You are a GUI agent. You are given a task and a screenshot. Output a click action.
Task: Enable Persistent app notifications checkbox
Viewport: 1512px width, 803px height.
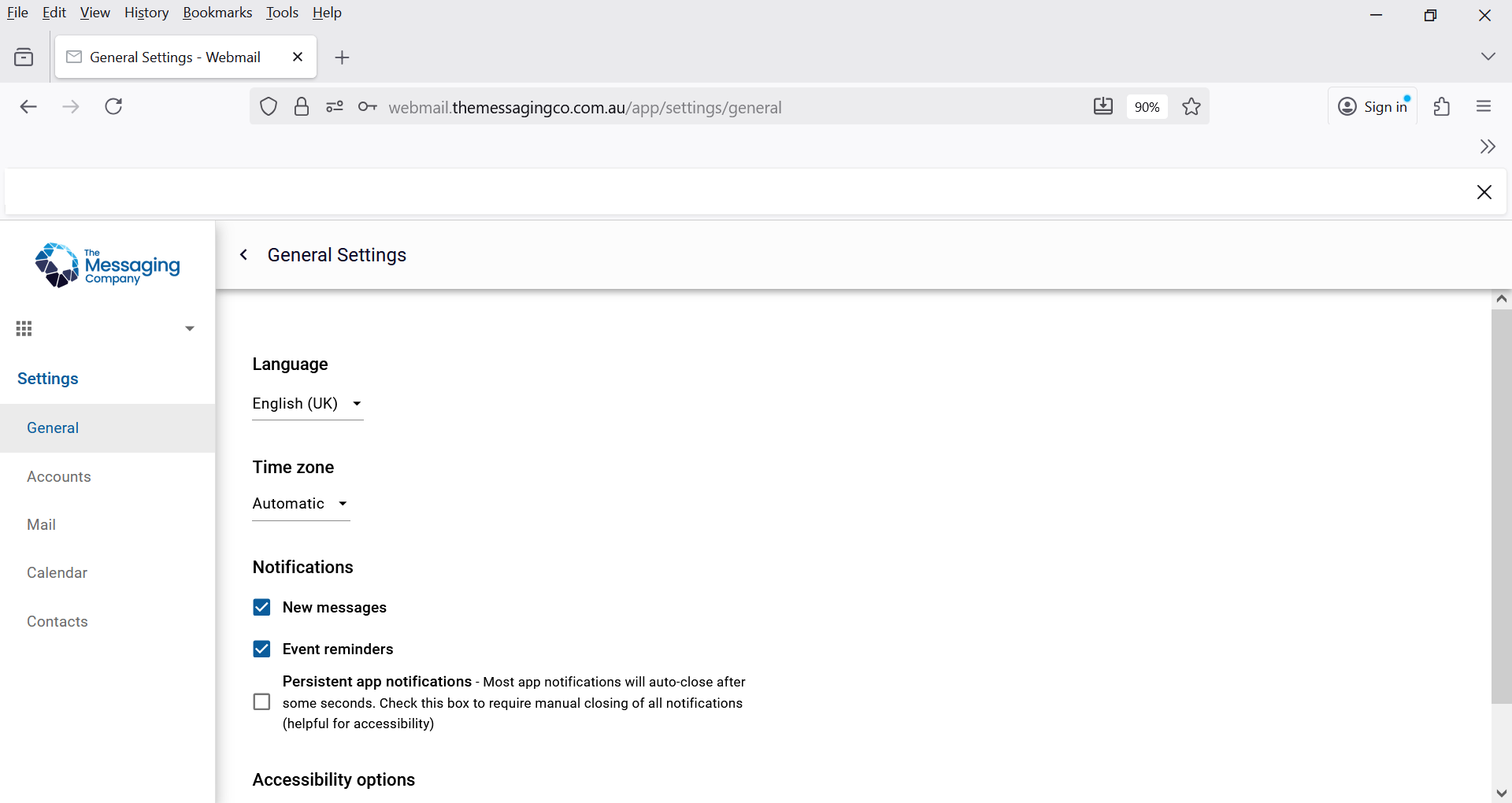click(x=261, y=701)
